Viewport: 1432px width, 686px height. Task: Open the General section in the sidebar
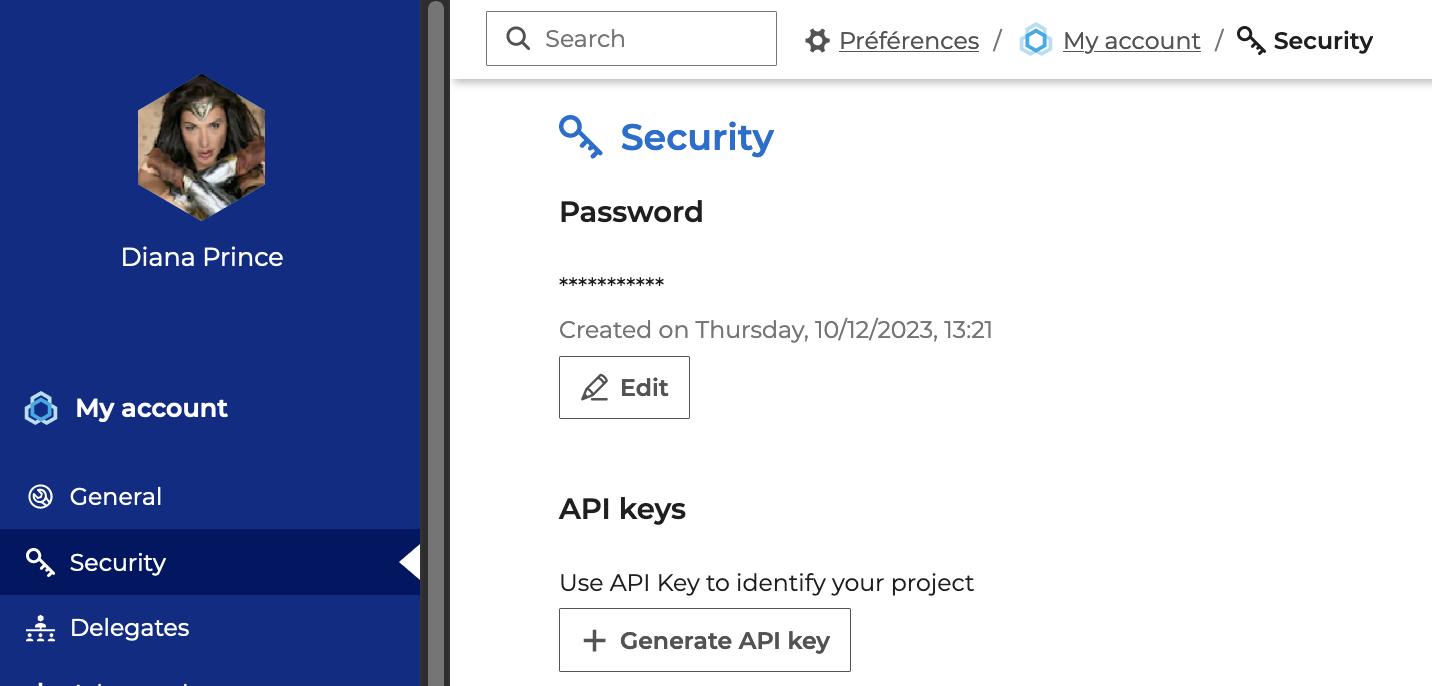116,497
